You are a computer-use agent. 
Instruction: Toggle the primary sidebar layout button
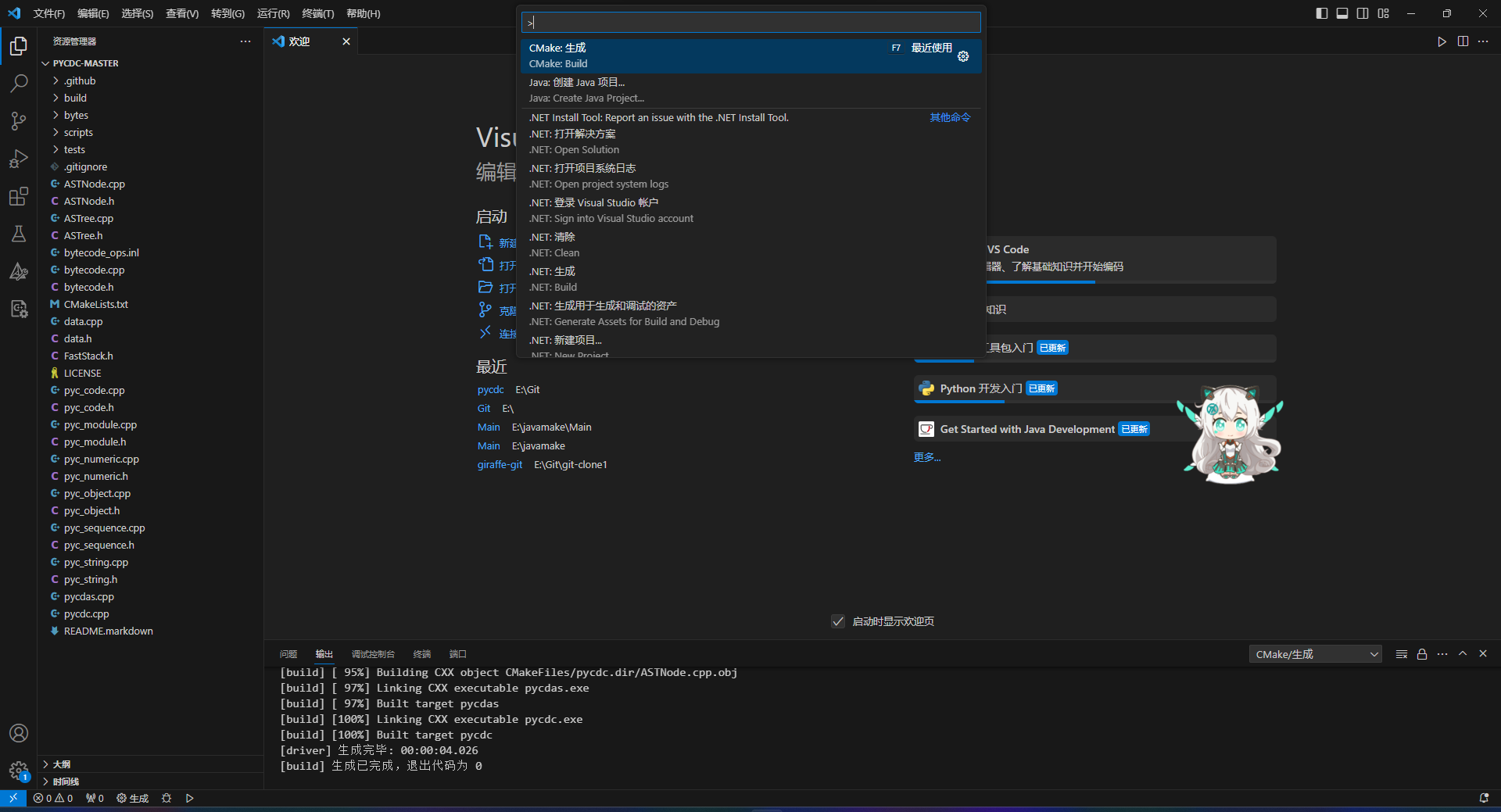1322,13
